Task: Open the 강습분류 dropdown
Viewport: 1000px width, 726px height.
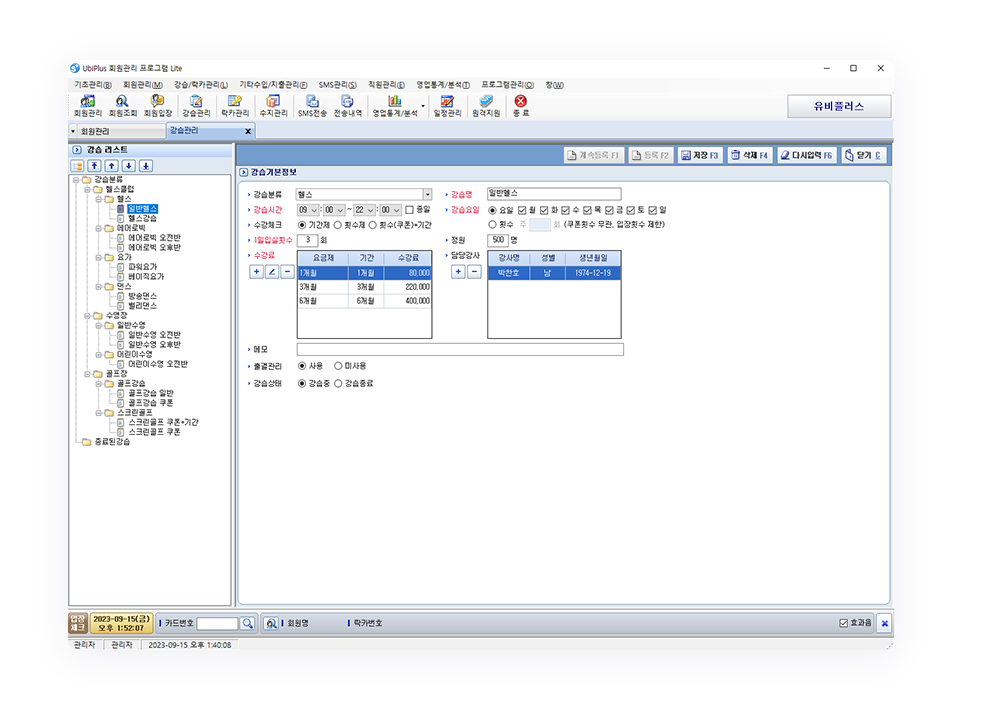Action: tap(427, 194)
